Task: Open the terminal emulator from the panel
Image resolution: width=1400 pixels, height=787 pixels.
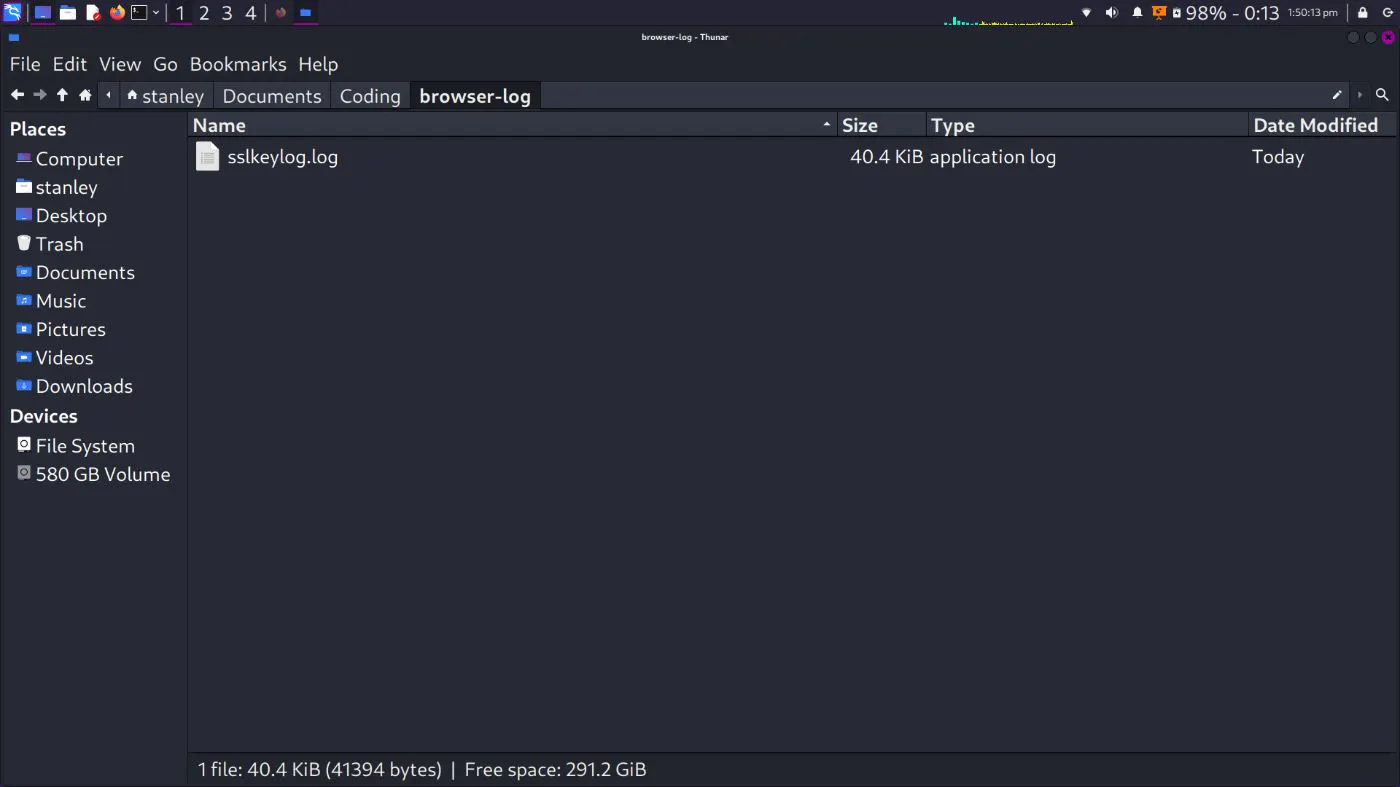Action: (138, 12)
